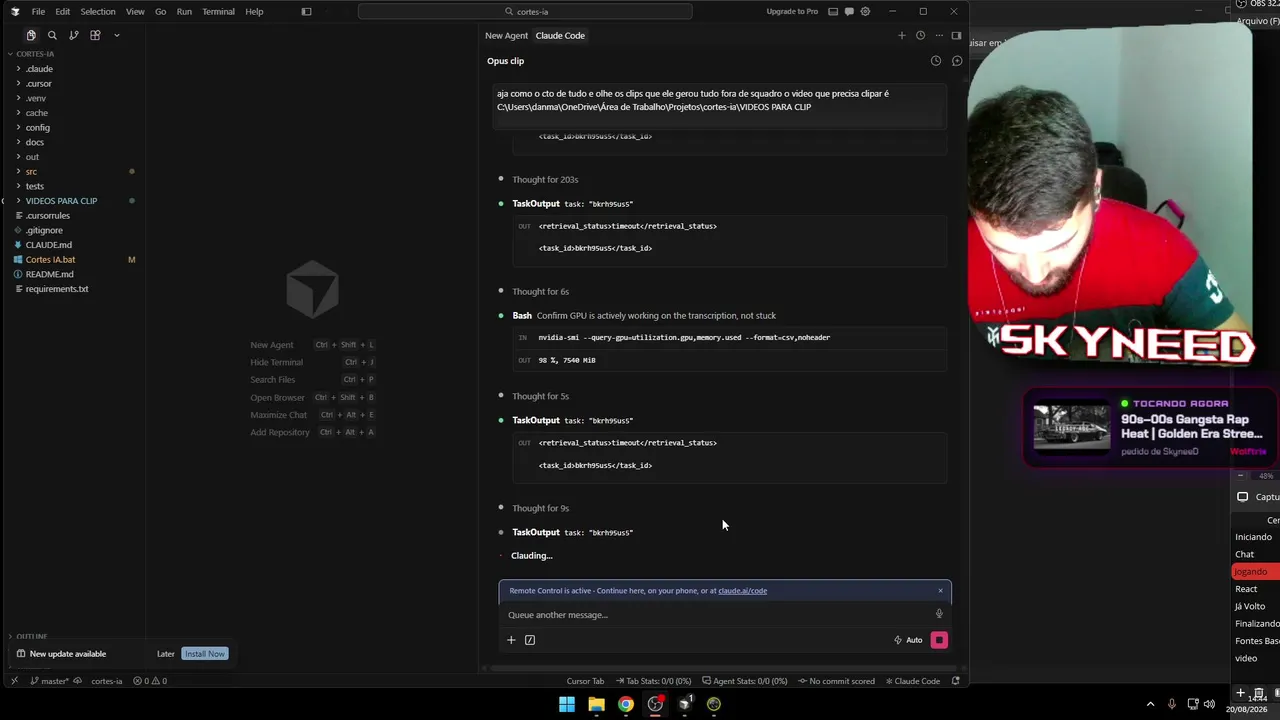The width and height of the screenshot is (1280, 720).
Task: Open the Help menu
Action: point(254,12)
